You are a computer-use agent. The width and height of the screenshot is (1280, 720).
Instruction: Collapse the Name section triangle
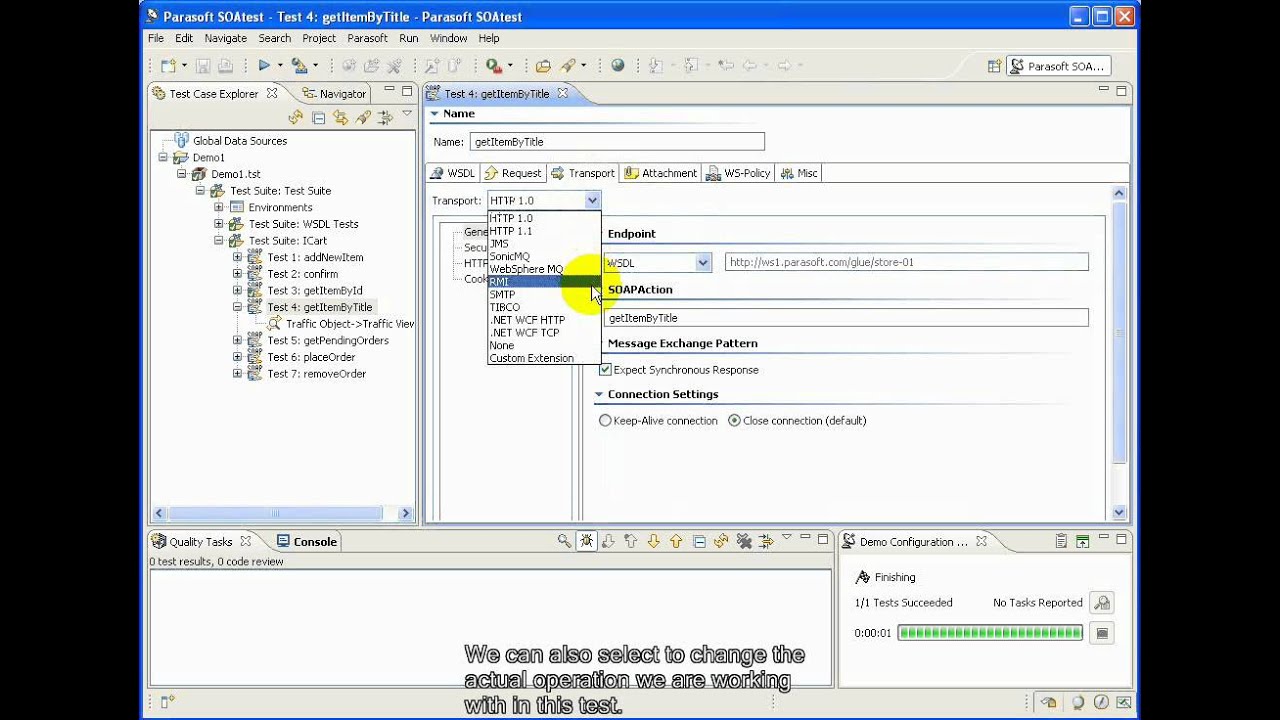(x=435, y=114)
